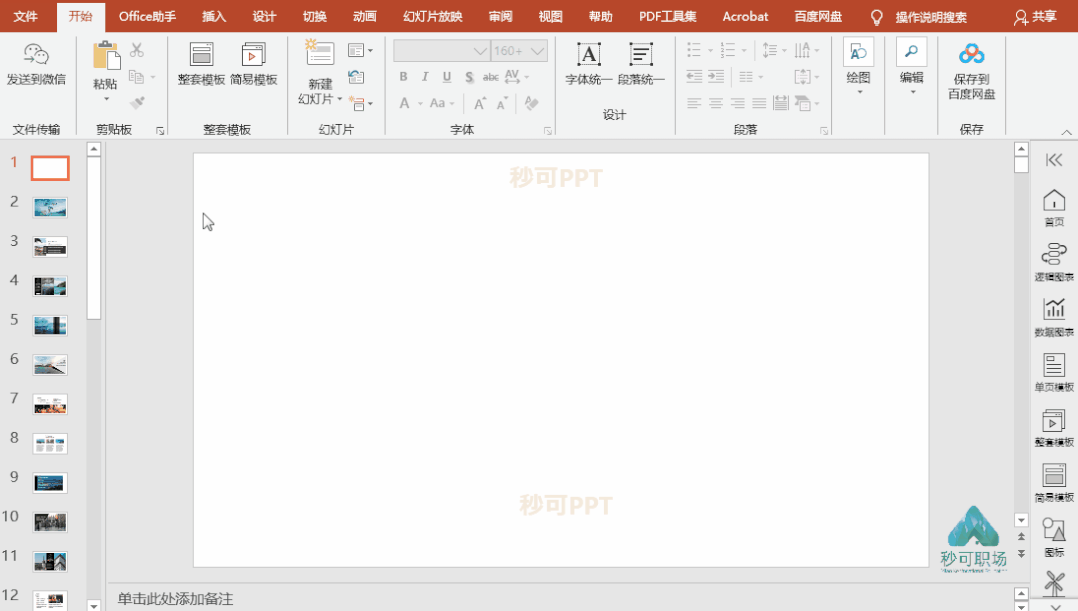The width and height of the screenshot is (1078, 611).
Task: Open the slide Layout dropdown
Action: pos(360,50)
